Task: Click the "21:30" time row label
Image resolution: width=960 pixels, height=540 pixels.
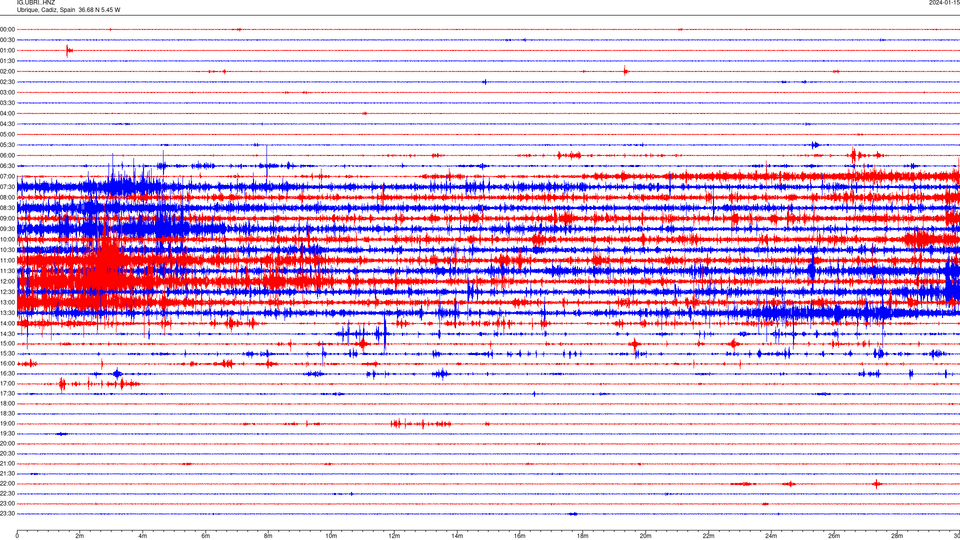Action: 7,474
